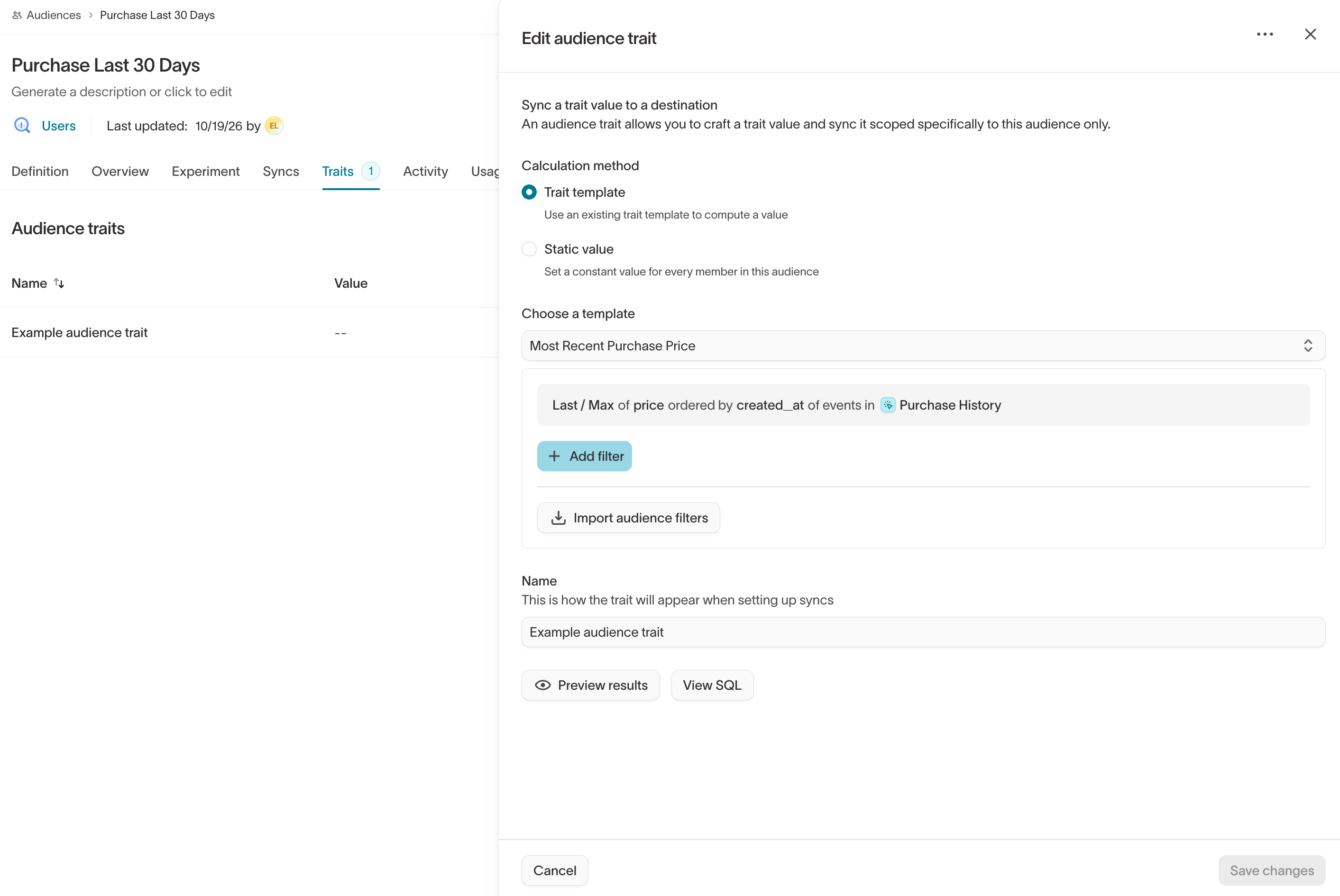Click the Value column header
This screenshot has width=1340, height=896.
351,283
